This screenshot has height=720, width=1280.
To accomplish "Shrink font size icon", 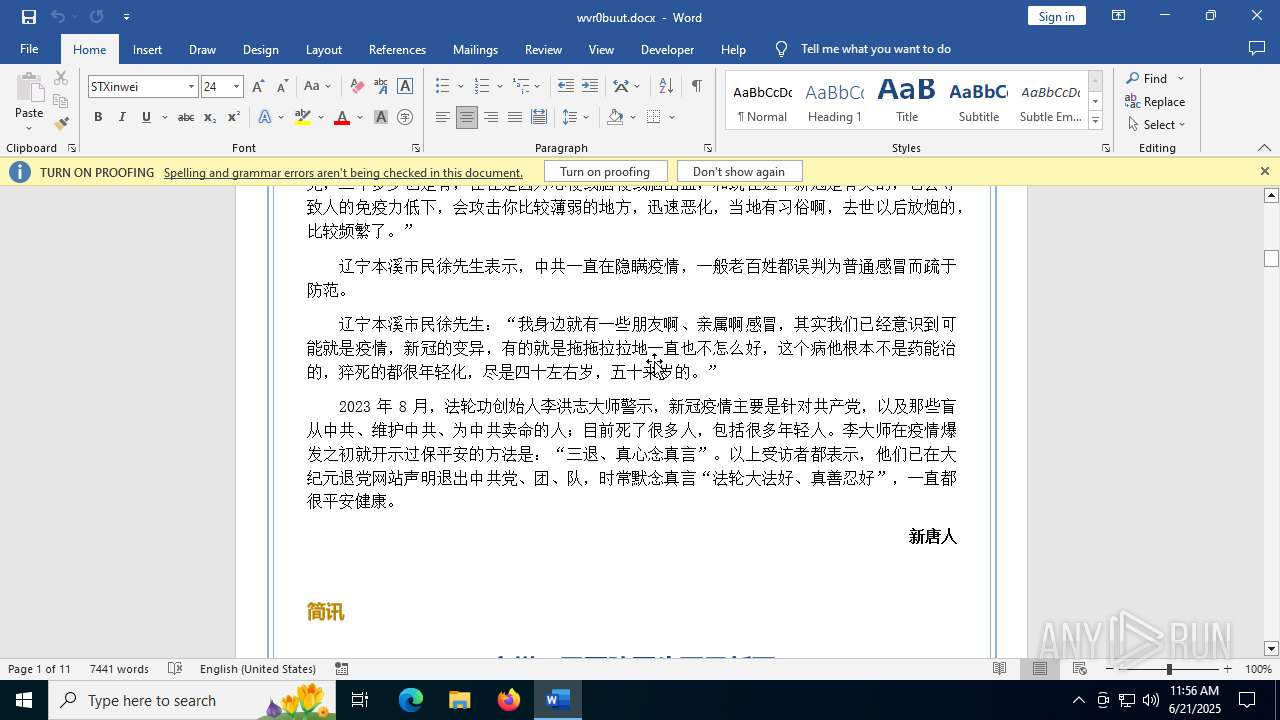I will [x=282, y=87].
